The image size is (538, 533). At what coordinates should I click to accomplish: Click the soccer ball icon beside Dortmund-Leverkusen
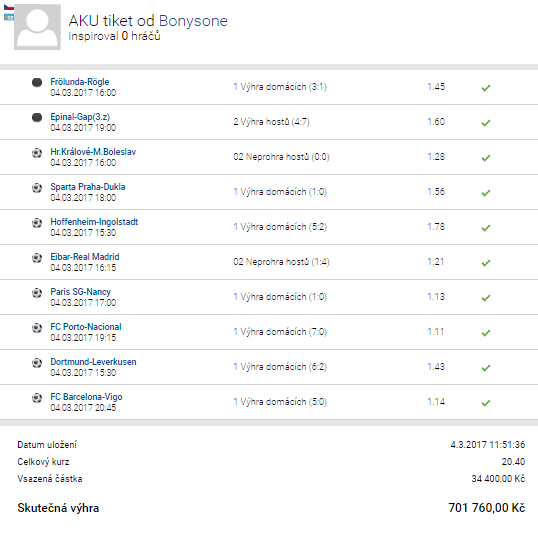[x=37, y=363]
